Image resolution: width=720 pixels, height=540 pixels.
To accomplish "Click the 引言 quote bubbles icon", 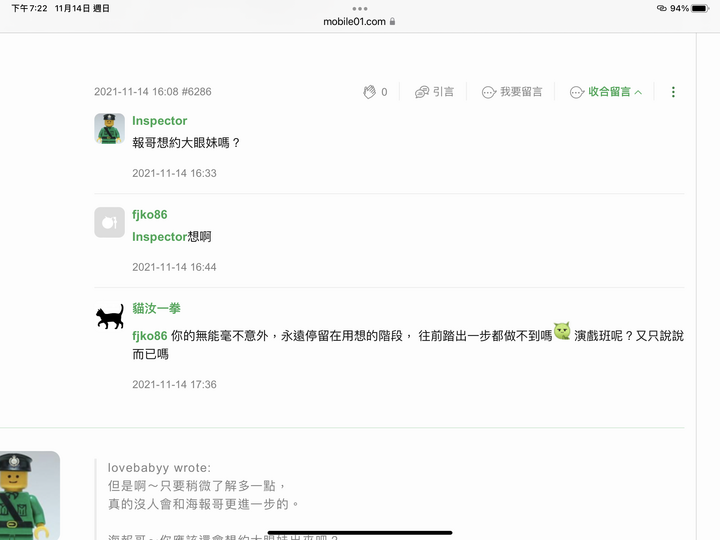I will tap(422, 92).
